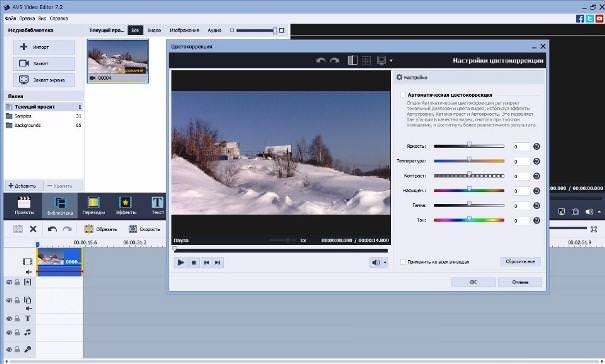The image size is (605, 364).
Task: Open the Файл menu
Action: pyautogui.click(x=10, y=18)
